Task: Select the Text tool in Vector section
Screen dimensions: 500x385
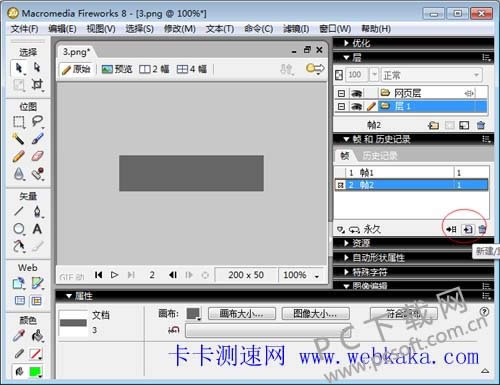Action: (37, 229)
